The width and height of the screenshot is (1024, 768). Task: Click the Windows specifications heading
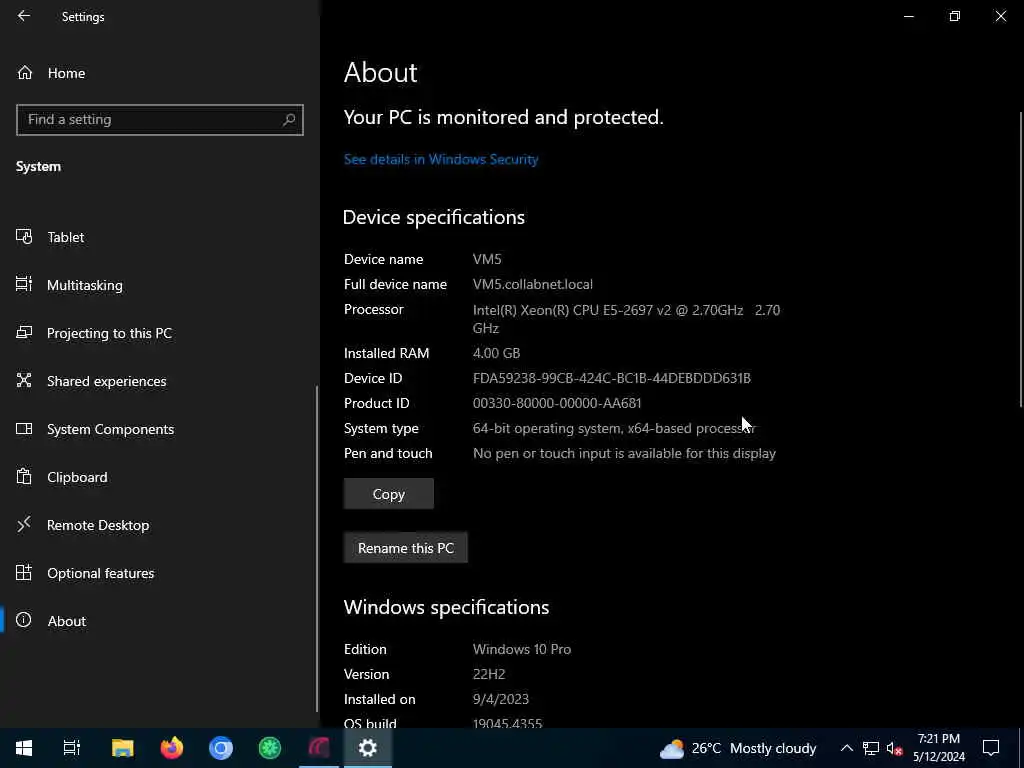click(446, 607)
